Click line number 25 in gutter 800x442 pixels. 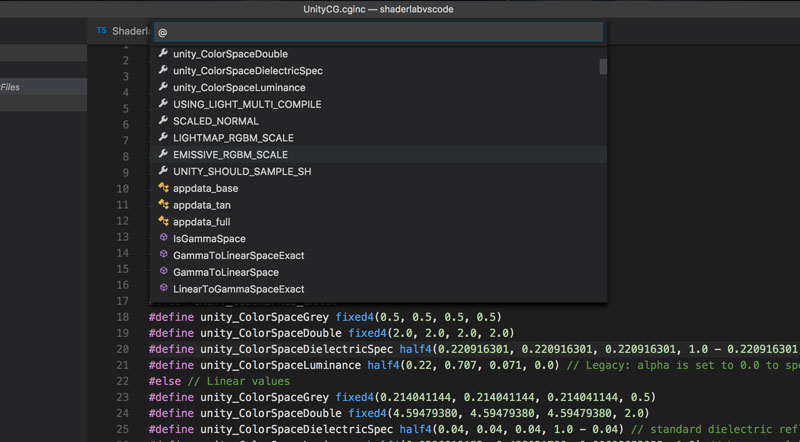[x=122, y=429]
